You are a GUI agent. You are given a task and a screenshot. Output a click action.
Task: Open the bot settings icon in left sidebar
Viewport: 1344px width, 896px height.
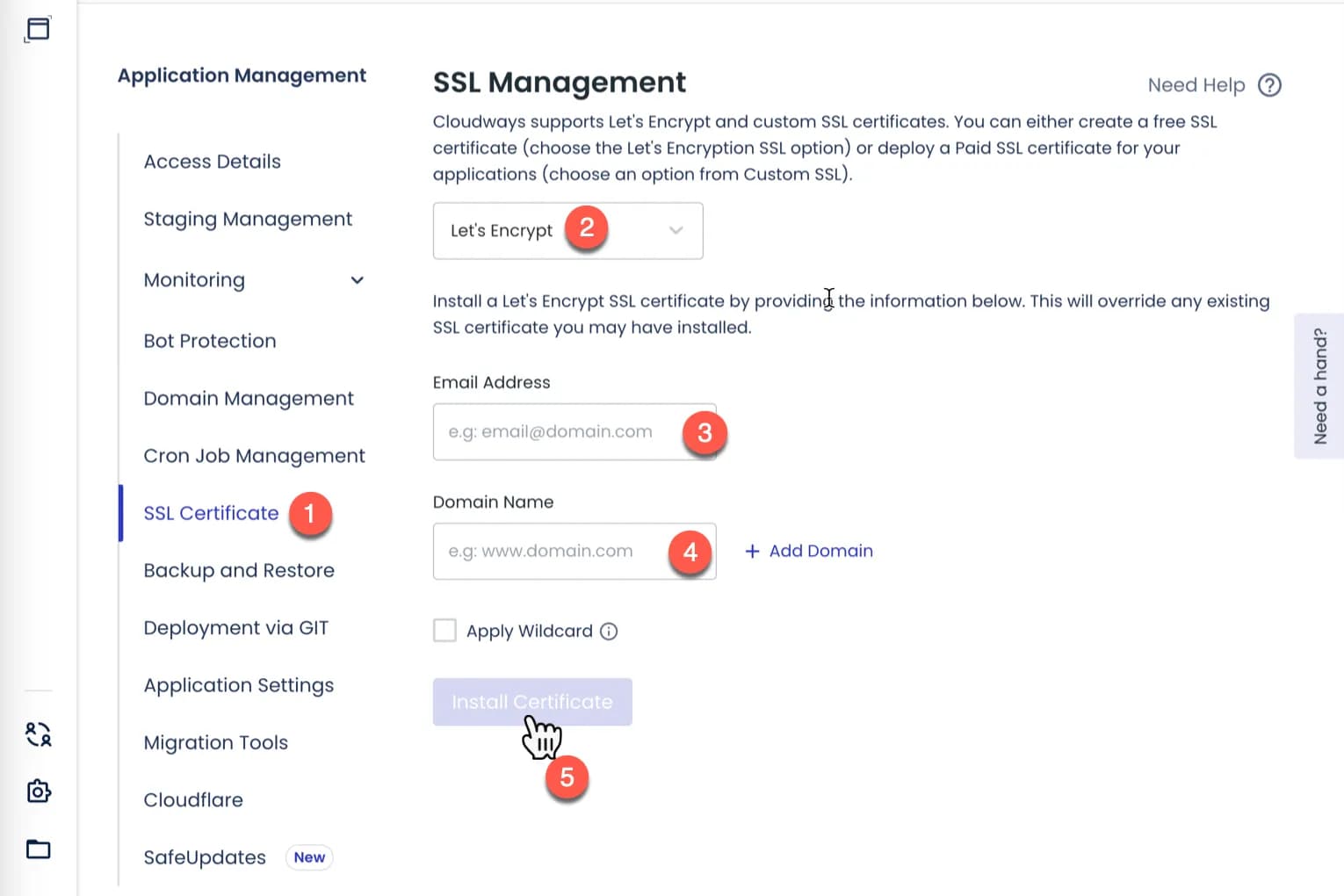coord(37,791)
